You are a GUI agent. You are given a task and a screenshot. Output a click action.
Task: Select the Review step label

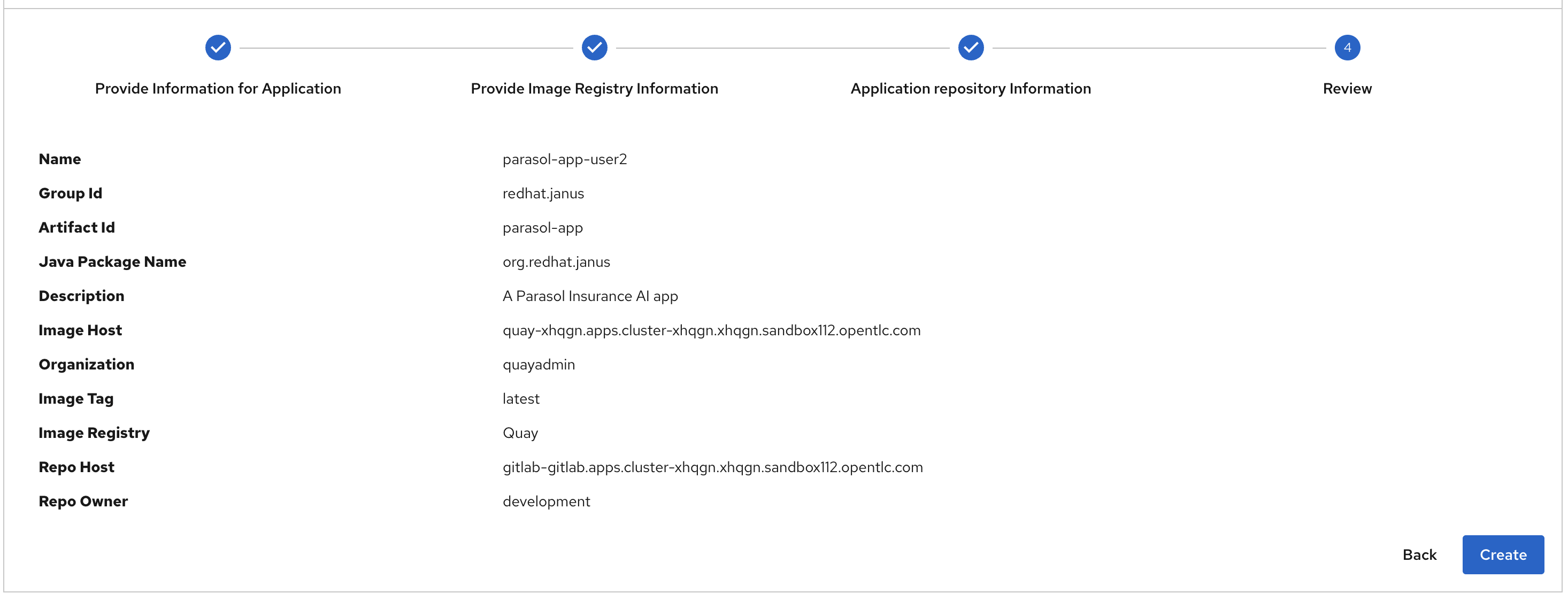coord(1347,89)
